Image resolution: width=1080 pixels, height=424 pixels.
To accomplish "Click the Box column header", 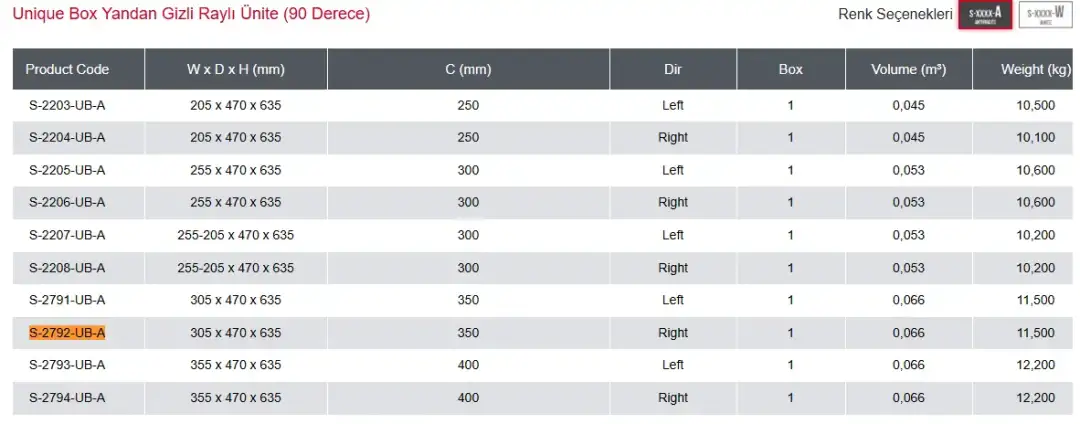I will point(791,69).
